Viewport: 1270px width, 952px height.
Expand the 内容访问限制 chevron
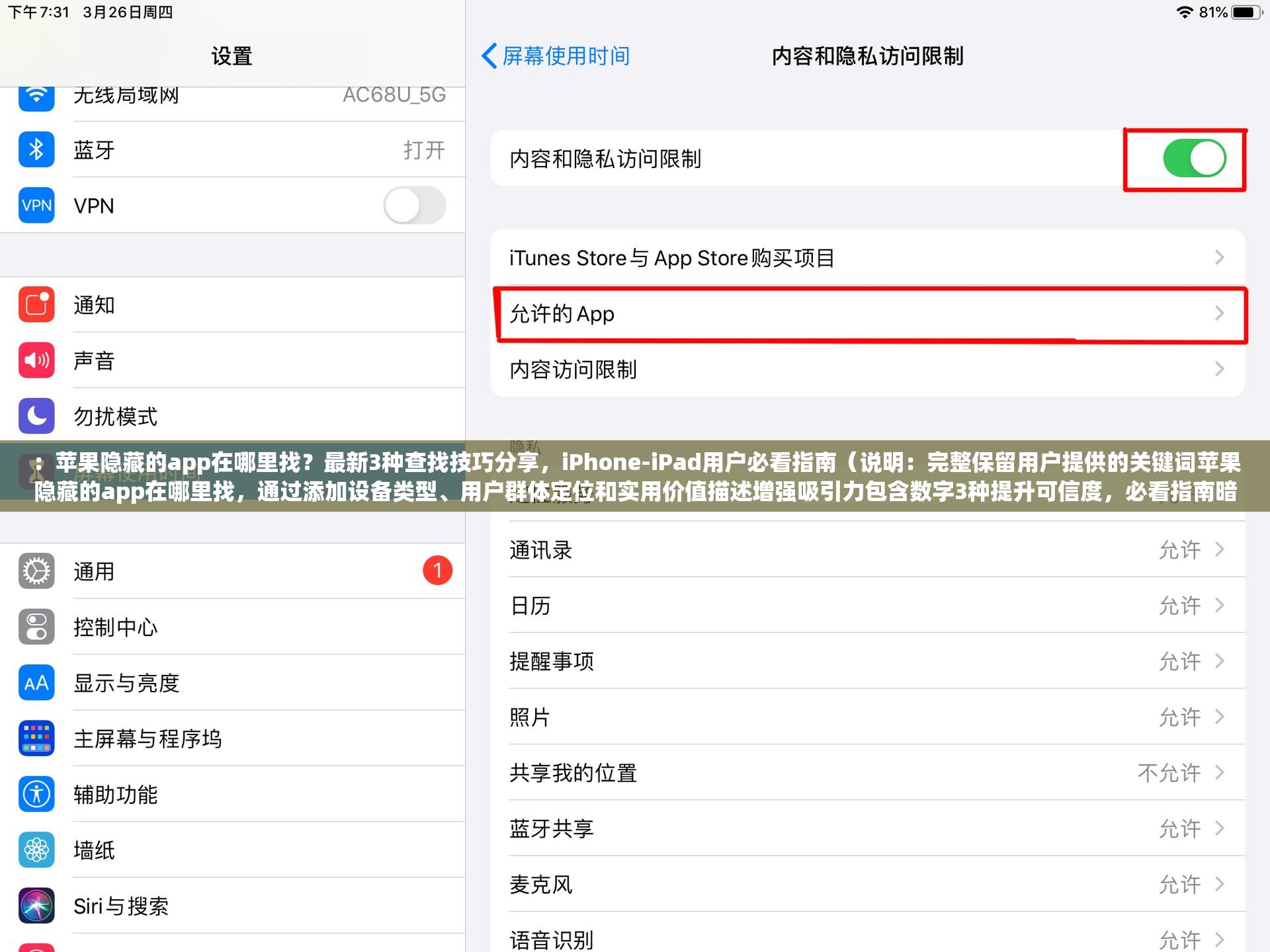click(1220, 369)
